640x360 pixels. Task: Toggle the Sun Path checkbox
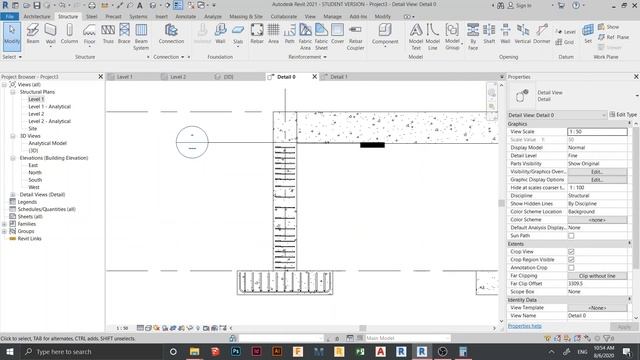[x=571, y=236]
